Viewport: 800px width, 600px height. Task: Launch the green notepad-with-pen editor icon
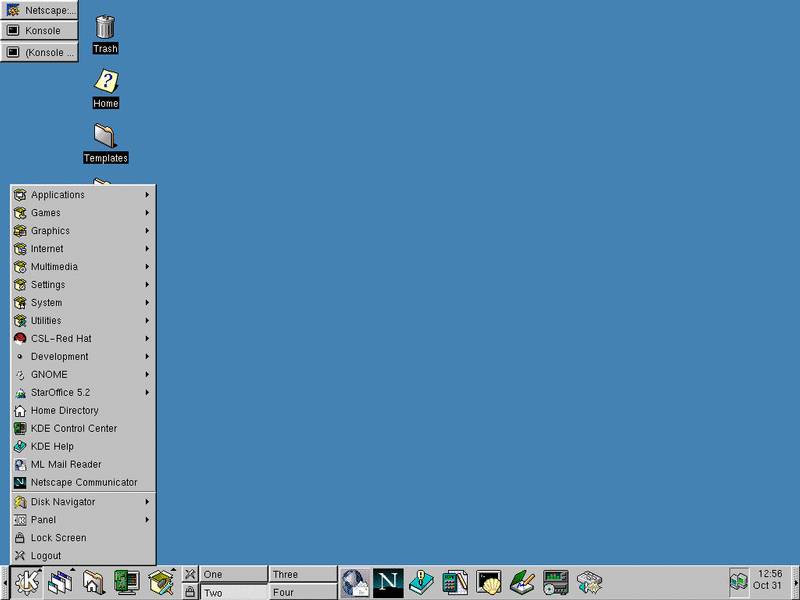(x=522, y=583)
